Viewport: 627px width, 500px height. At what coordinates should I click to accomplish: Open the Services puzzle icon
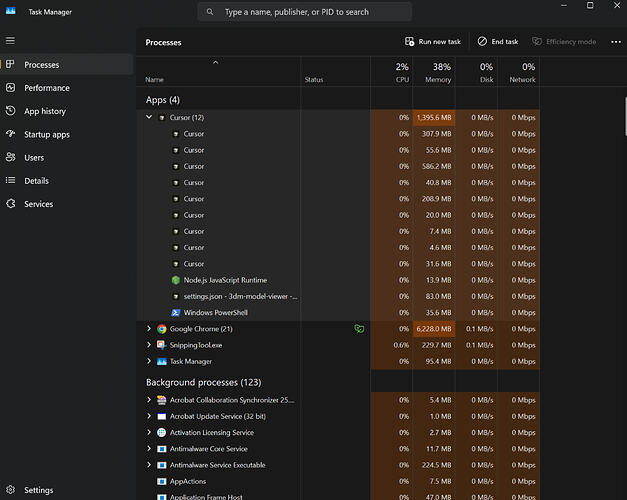pyautogui.click(x=10, y=203)
